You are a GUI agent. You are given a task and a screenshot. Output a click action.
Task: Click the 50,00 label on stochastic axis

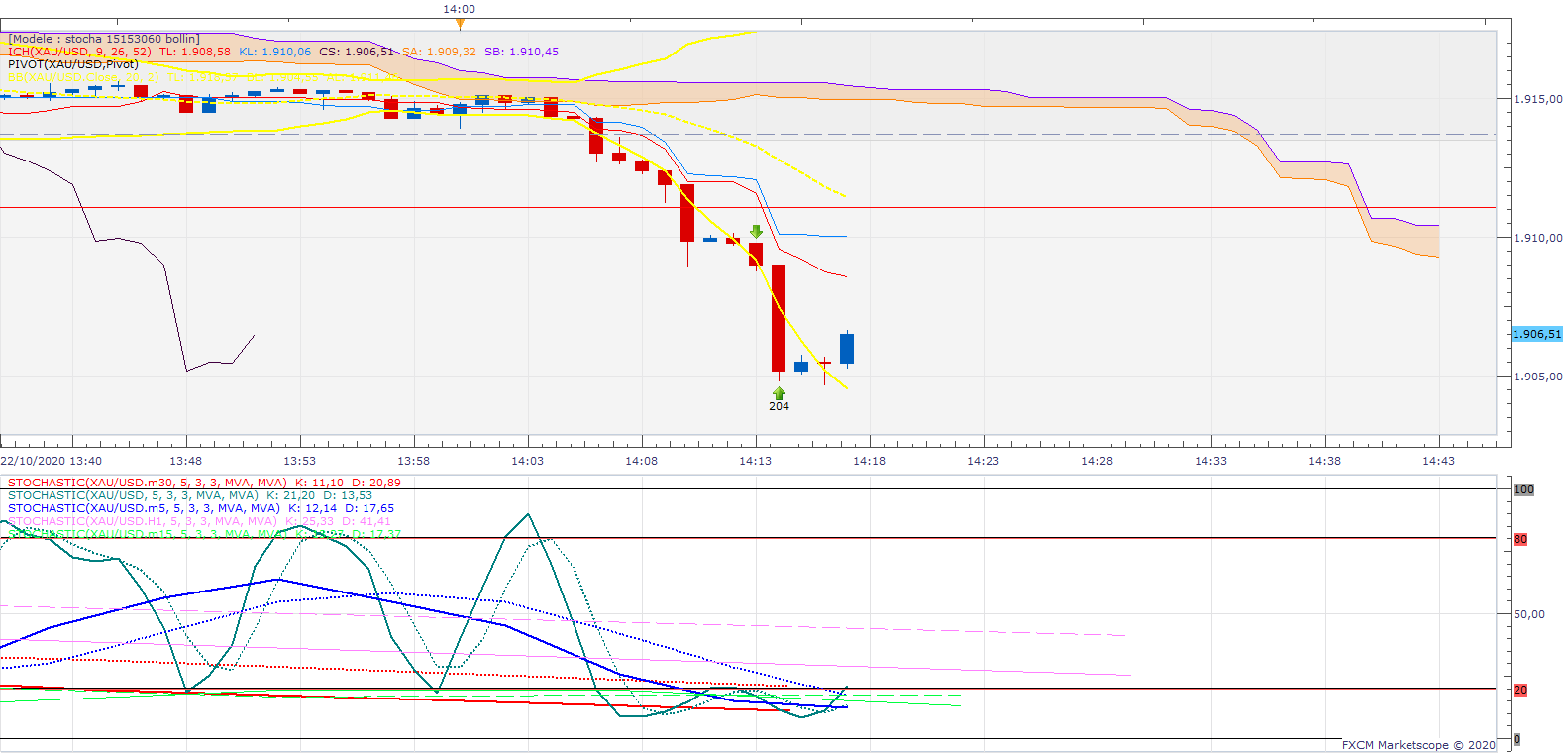tap(1529, 614)
